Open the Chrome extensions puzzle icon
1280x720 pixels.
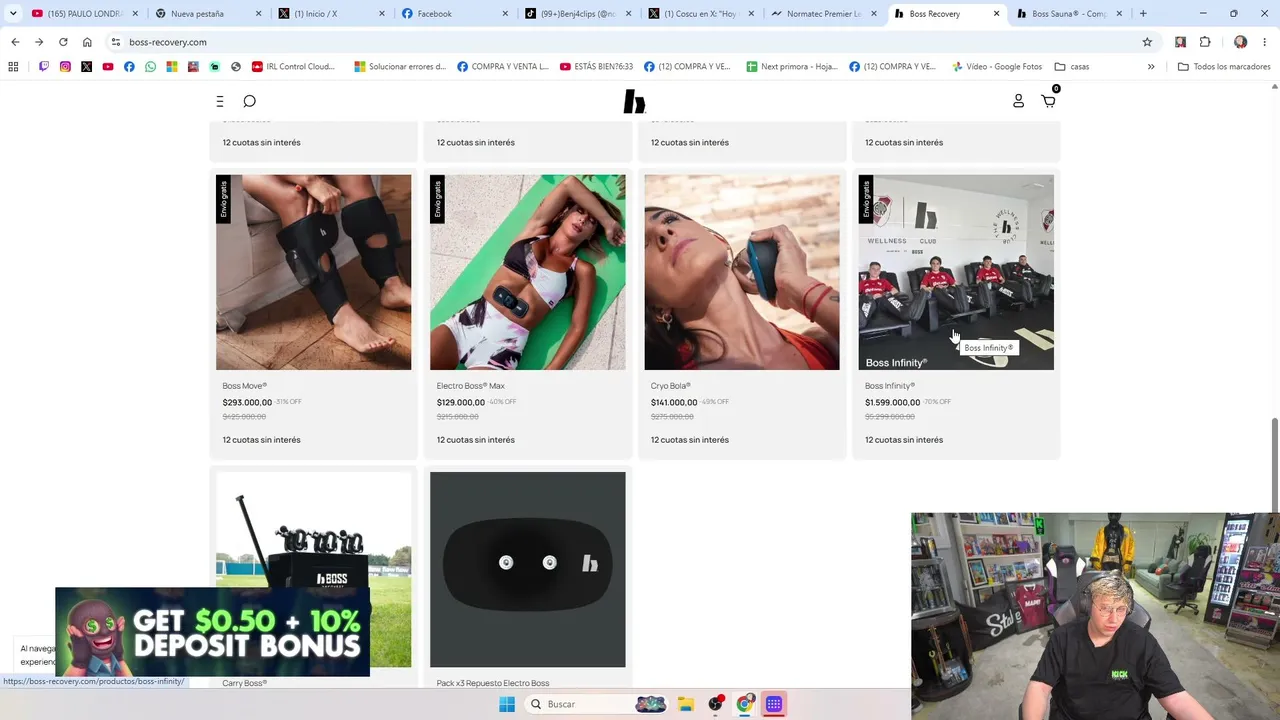pos(1205,42)
